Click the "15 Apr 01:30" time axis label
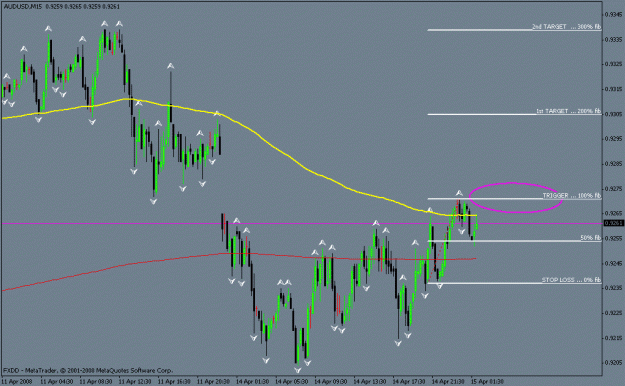The image size is (625, 386). (487, 382)
